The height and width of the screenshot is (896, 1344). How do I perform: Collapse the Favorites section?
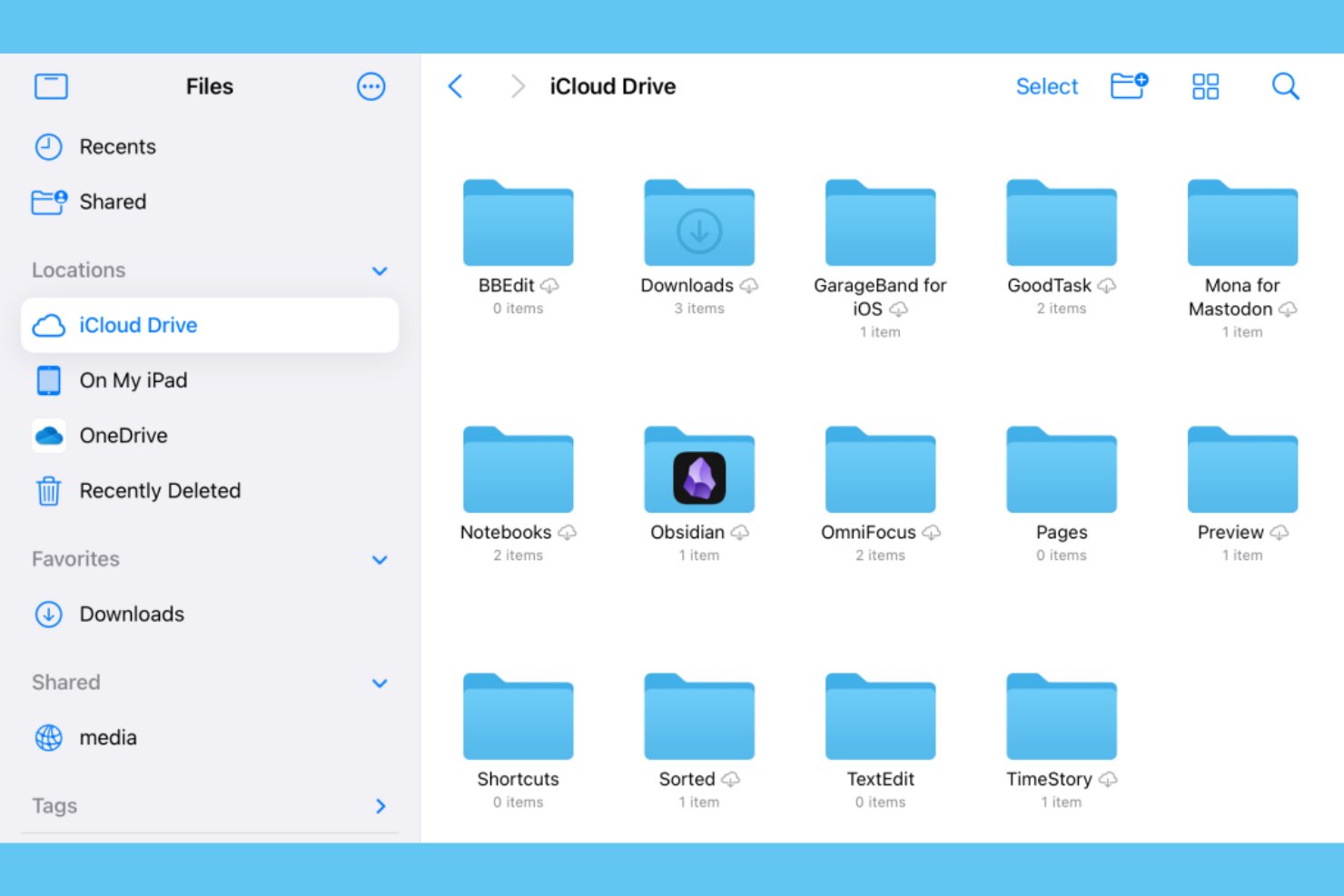tap(380, 560)
